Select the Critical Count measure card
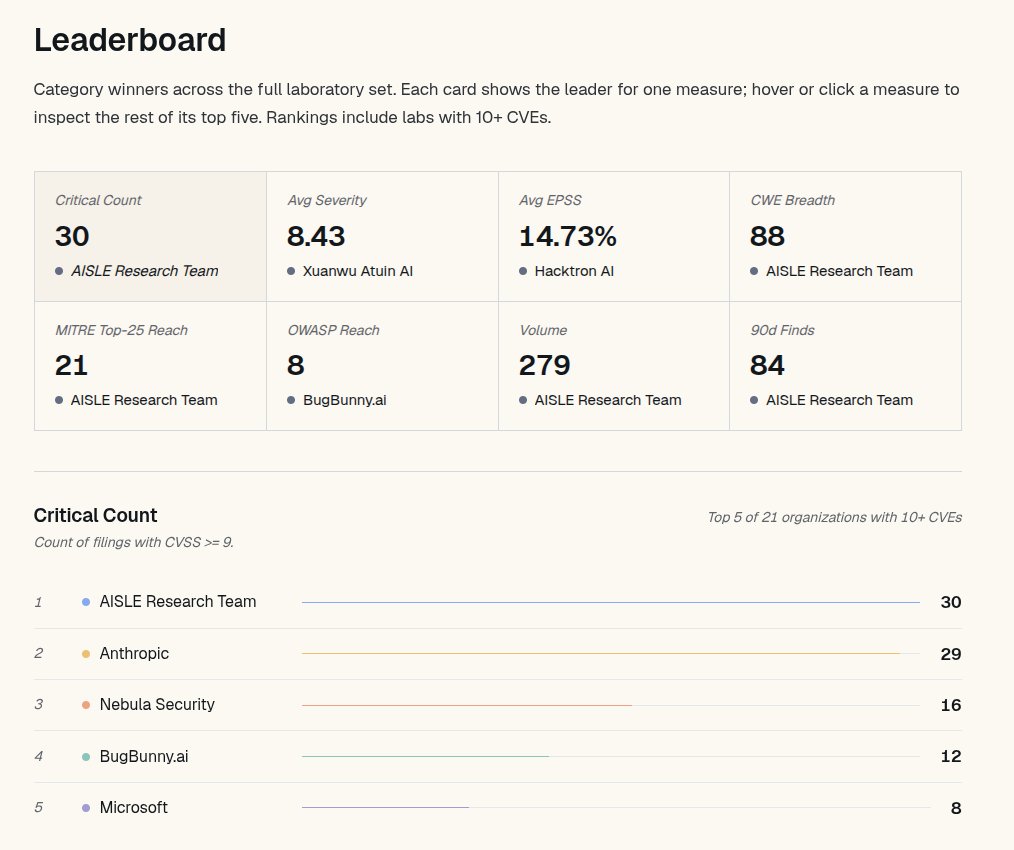 tap(150, 236)
